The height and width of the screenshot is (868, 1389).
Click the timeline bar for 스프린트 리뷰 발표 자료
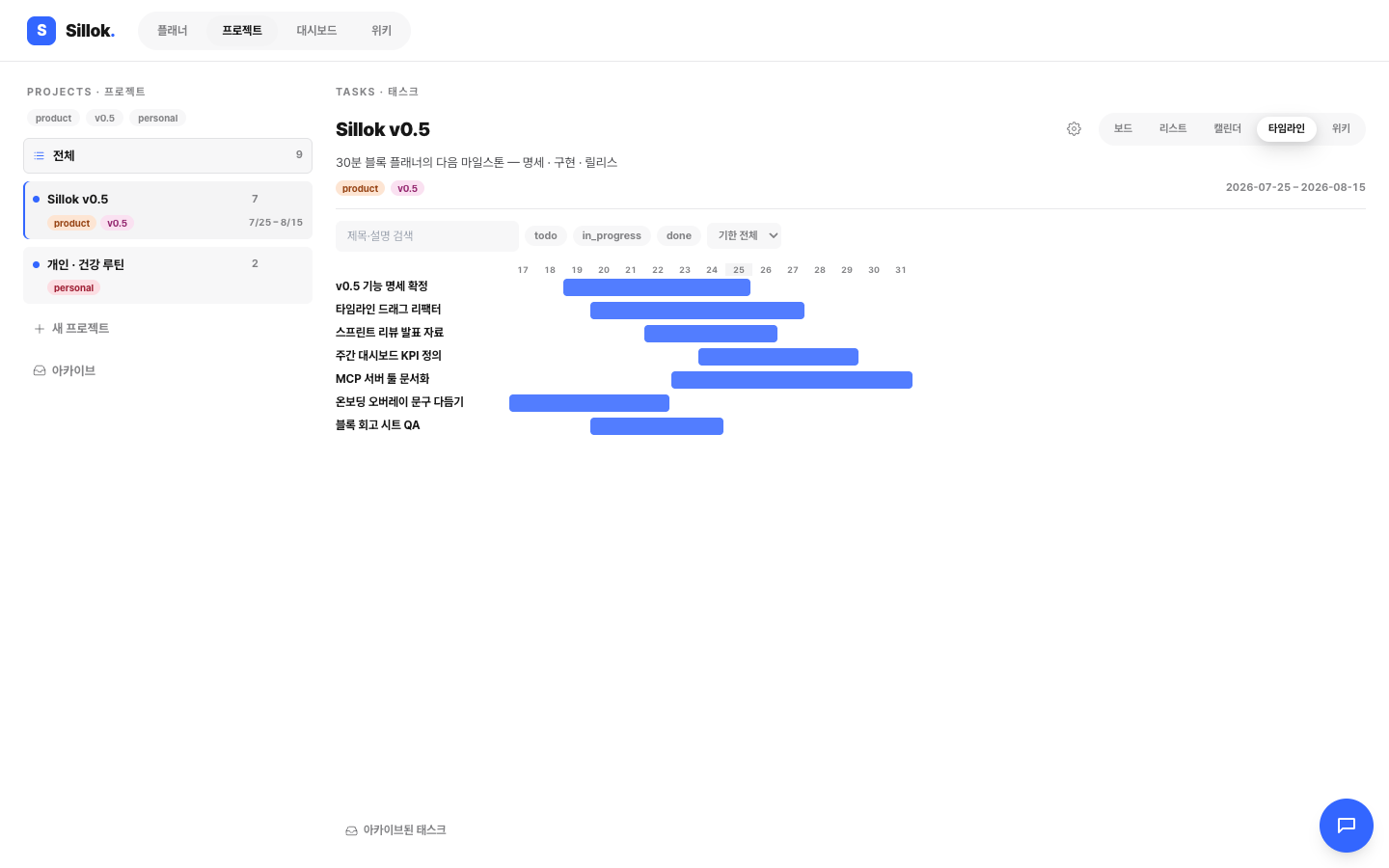tap(711, 334)
